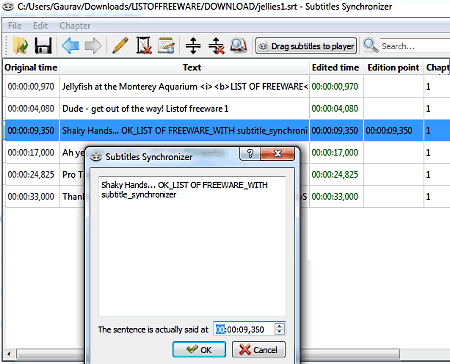This screenshot has width=450, height=364.
Task: Remove edition point hourglass icon
Action: (x=144, y=46)
